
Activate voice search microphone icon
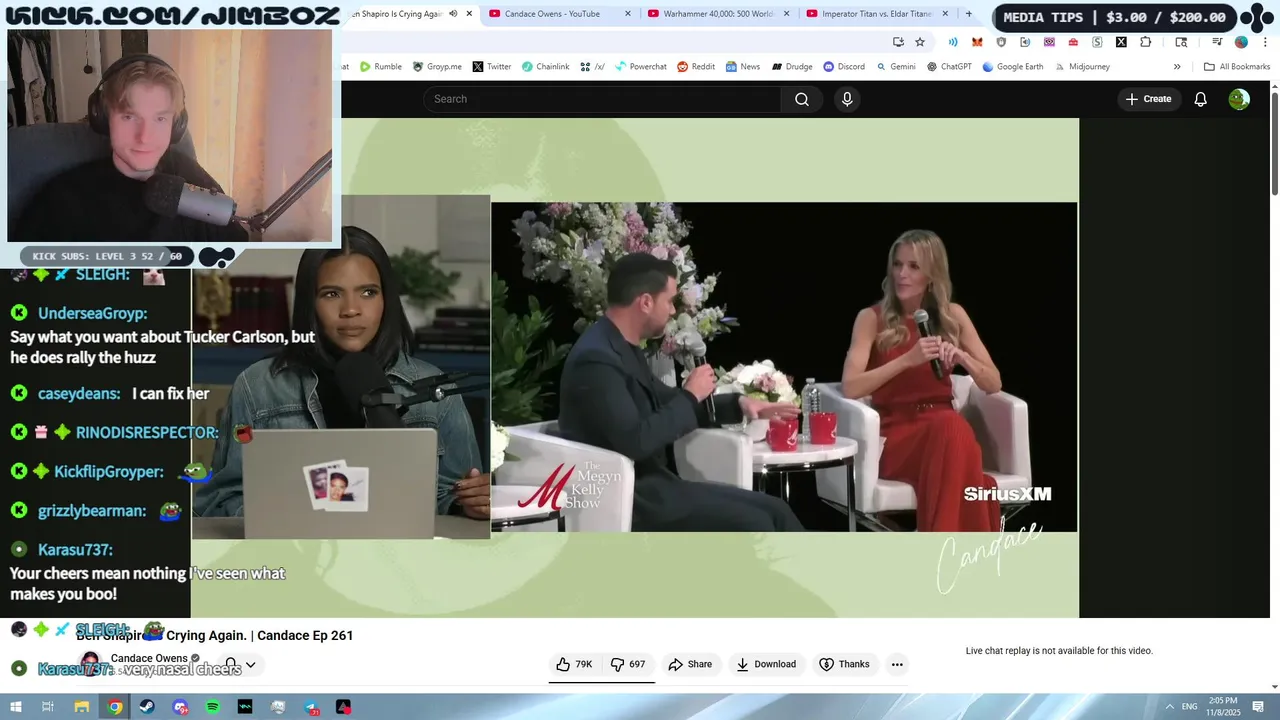click(x=847, y=99)
